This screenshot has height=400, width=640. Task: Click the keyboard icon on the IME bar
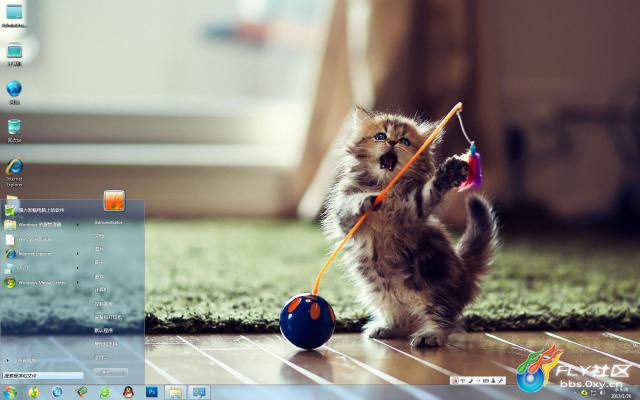(x=486, y=381)
